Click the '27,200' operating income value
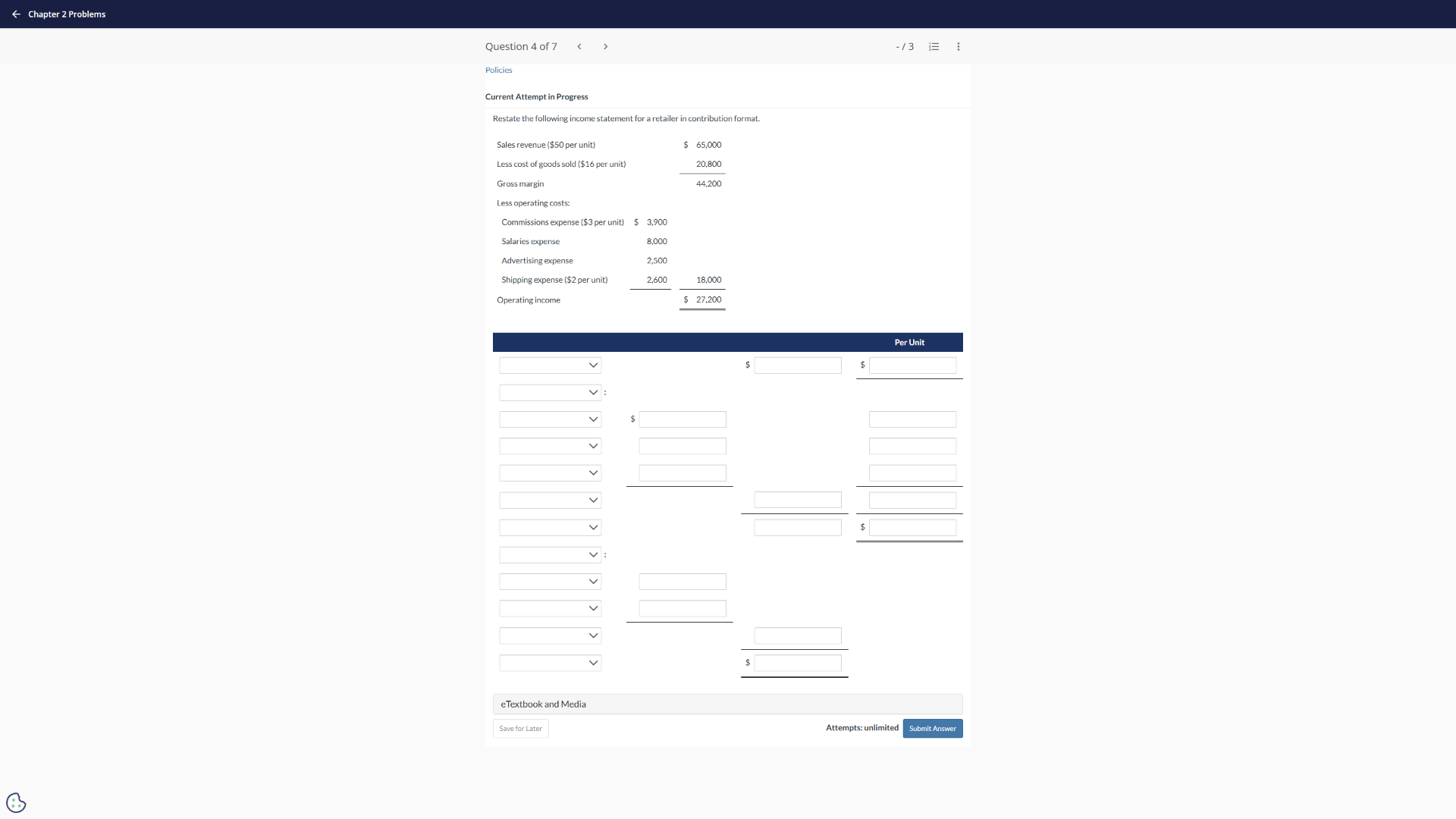The image size is (1456, 819). (x=709, y=300)
